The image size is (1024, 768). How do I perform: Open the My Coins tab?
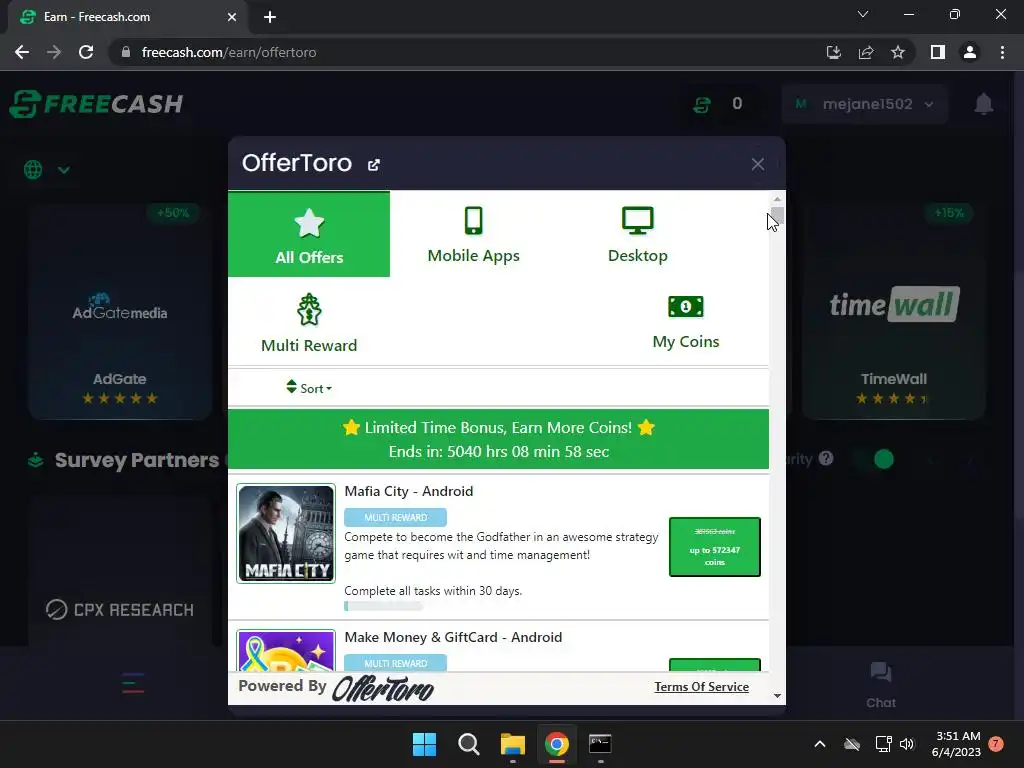[x=686, y=323]
